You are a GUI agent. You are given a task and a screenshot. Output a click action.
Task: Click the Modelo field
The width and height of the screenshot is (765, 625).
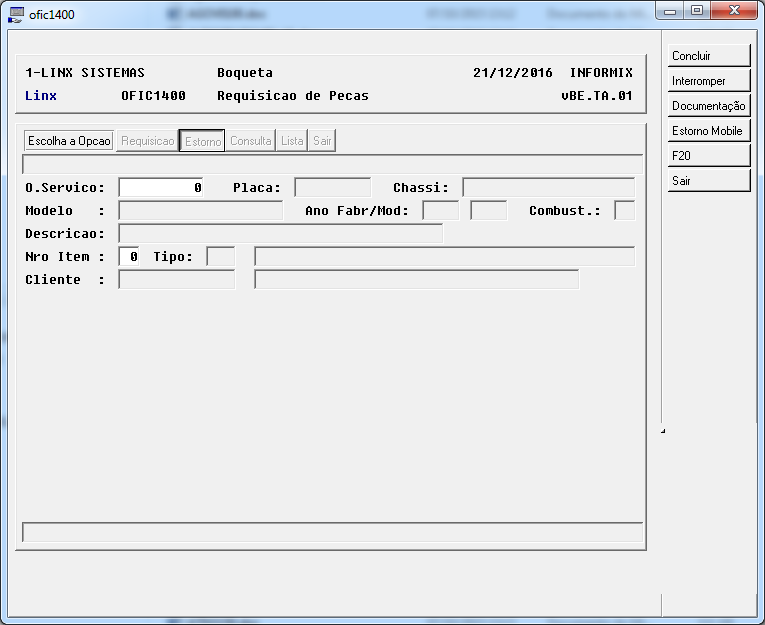tap(201, 210)
